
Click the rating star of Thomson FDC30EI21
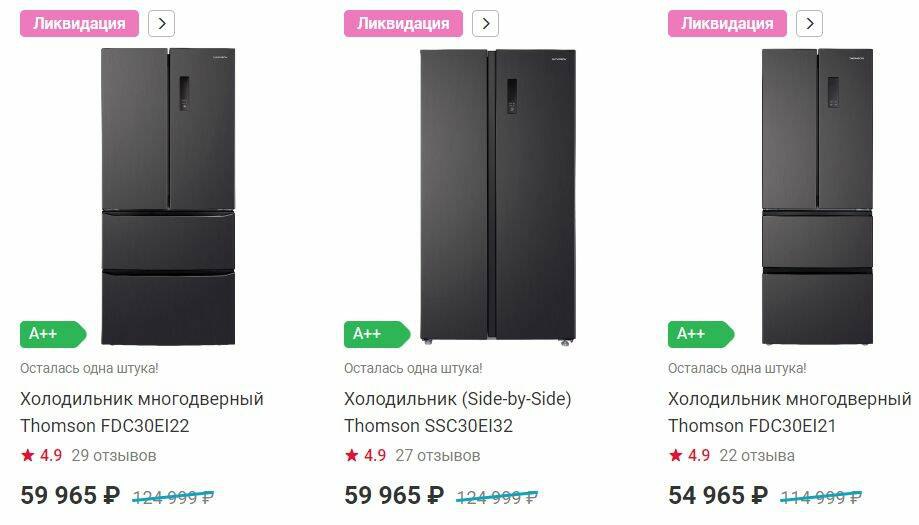pos(676,456)
